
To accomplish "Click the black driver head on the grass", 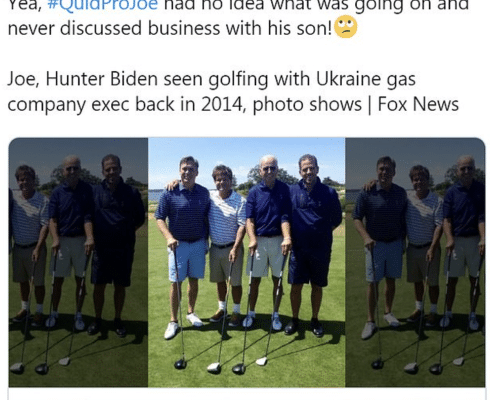I will (x=180, y=364).
